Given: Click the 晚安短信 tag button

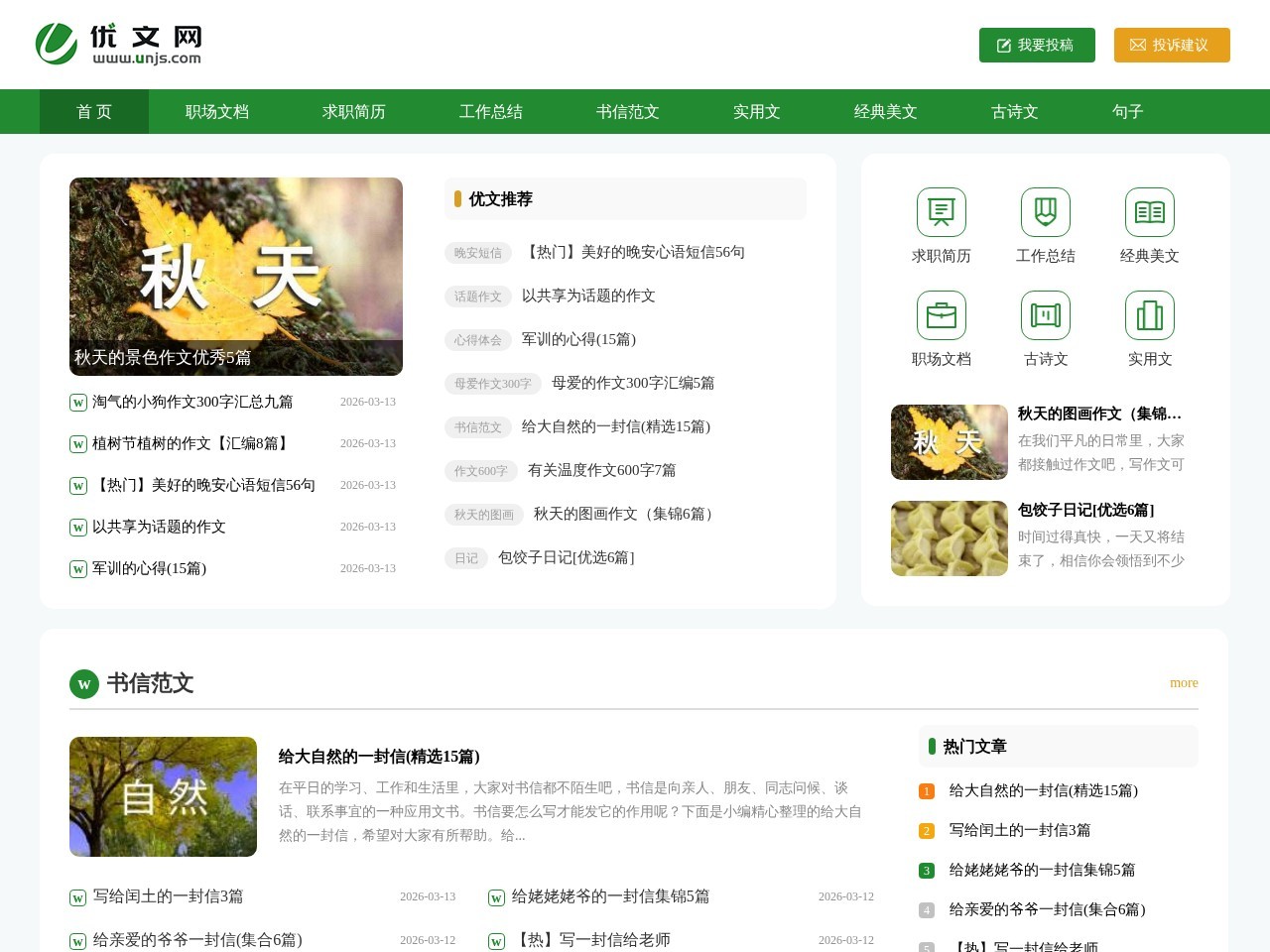Looking at the screenshot, I should click(477, 253).
